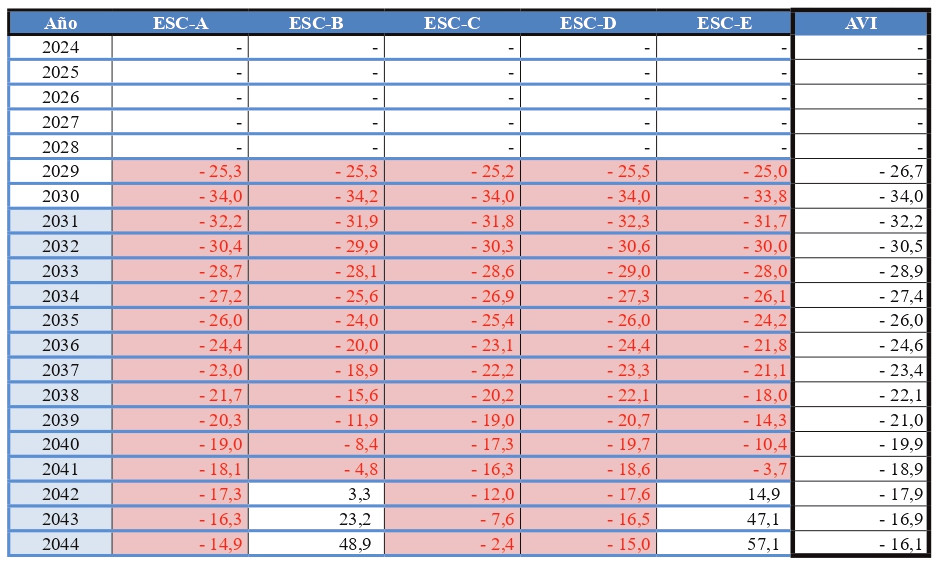Select the year 2035 row label
940x566 pixels.
[60, 321]
